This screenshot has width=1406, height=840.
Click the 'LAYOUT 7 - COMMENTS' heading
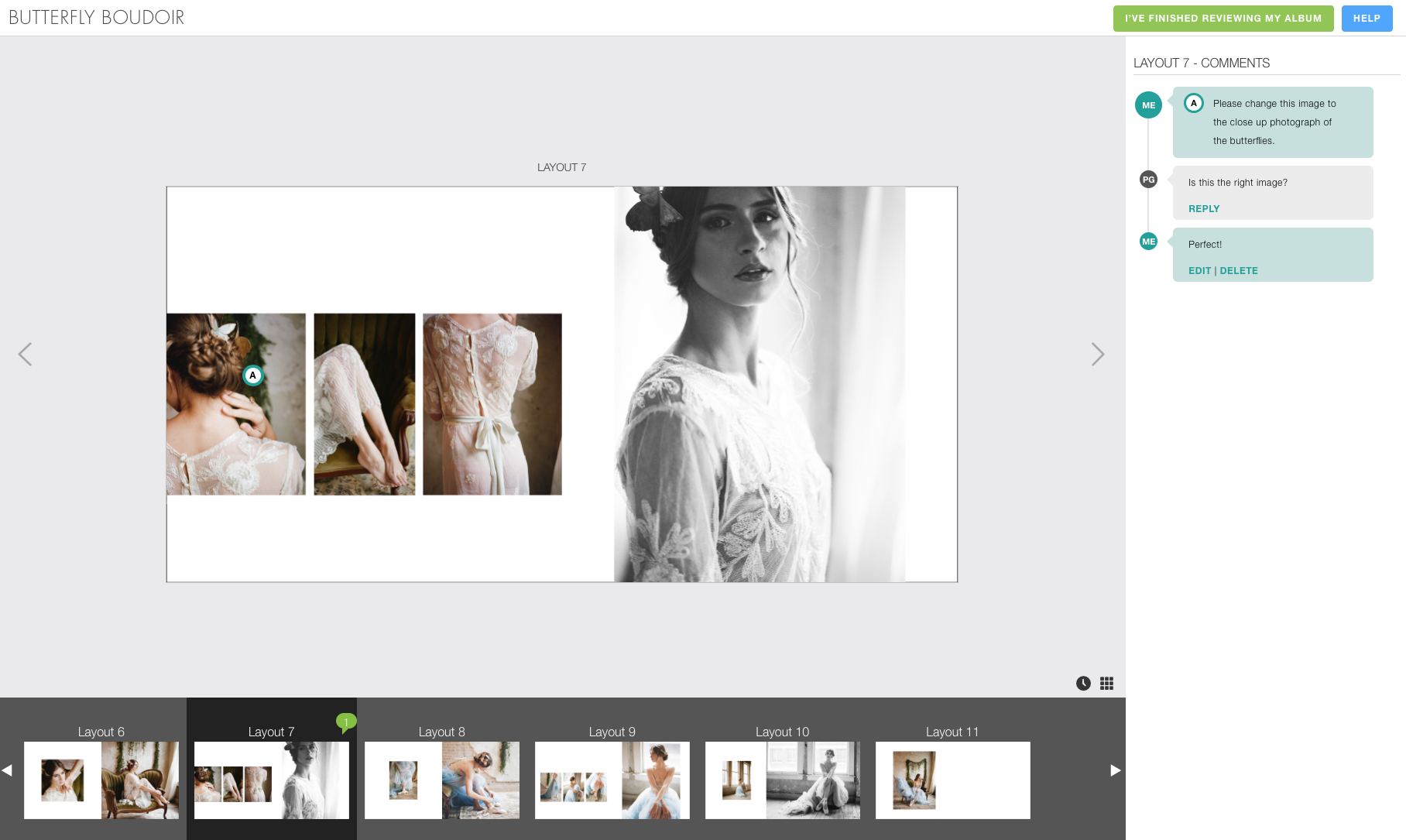pos(1202,63)
